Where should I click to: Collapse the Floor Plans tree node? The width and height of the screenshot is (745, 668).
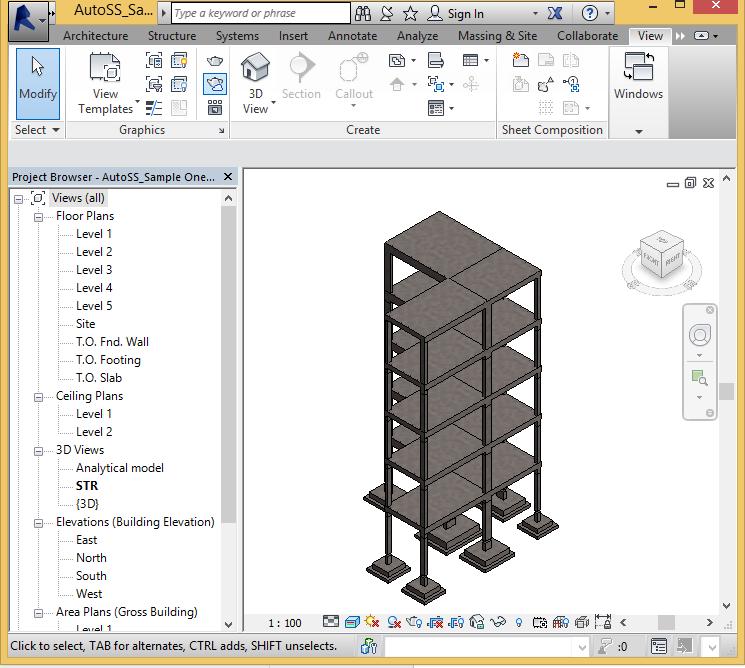pos(38,217)
